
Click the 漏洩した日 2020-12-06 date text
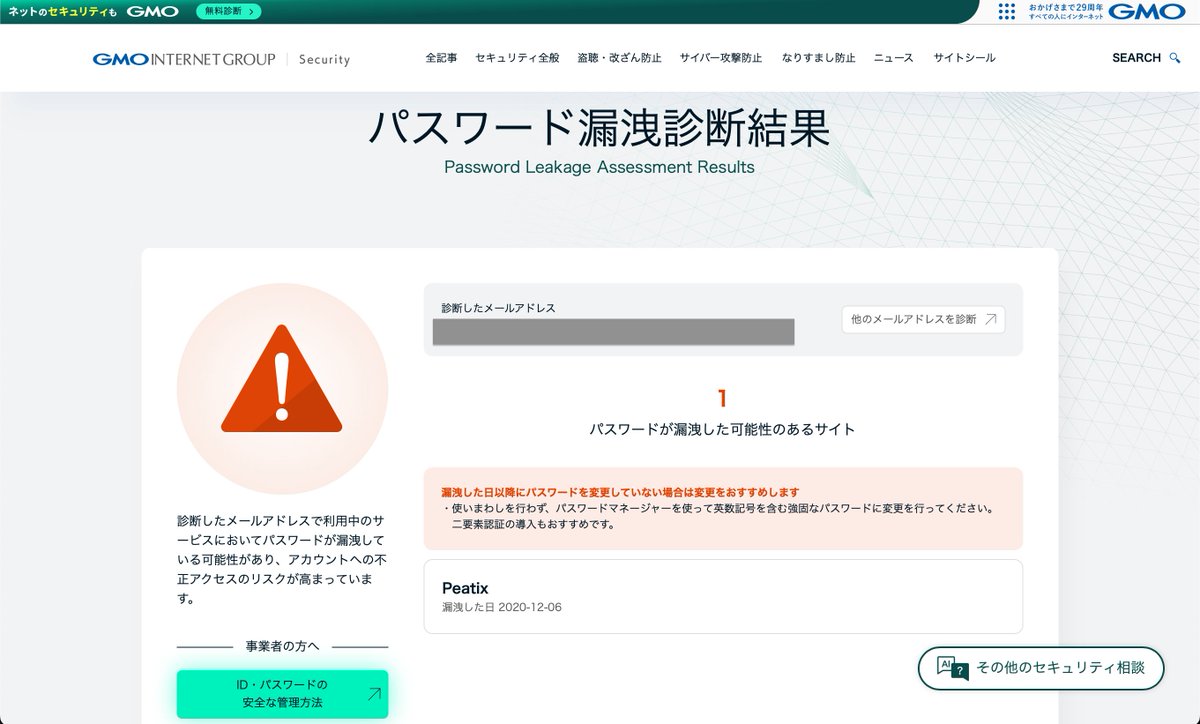tap(502, 607)
